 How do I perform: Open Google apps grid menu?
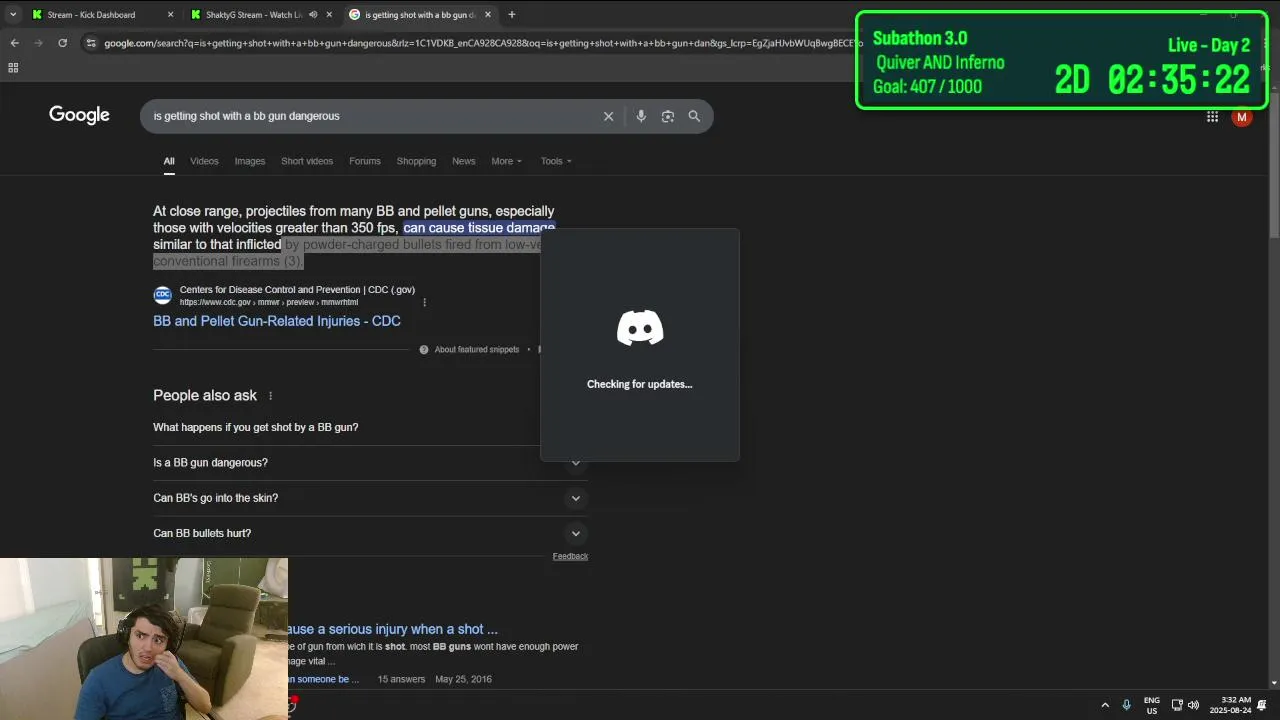tap(1212, 117)
